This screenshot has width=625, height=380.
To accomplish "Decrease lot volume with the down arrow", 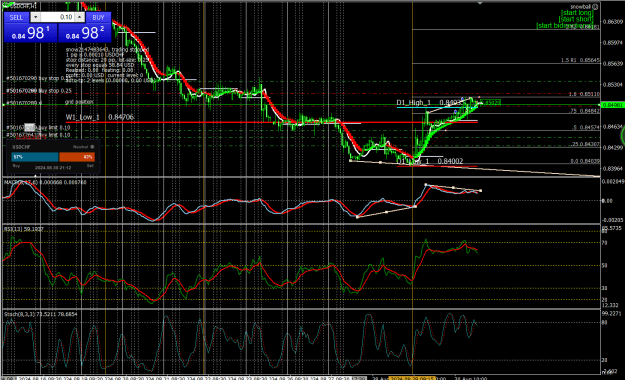I will 35,17.
